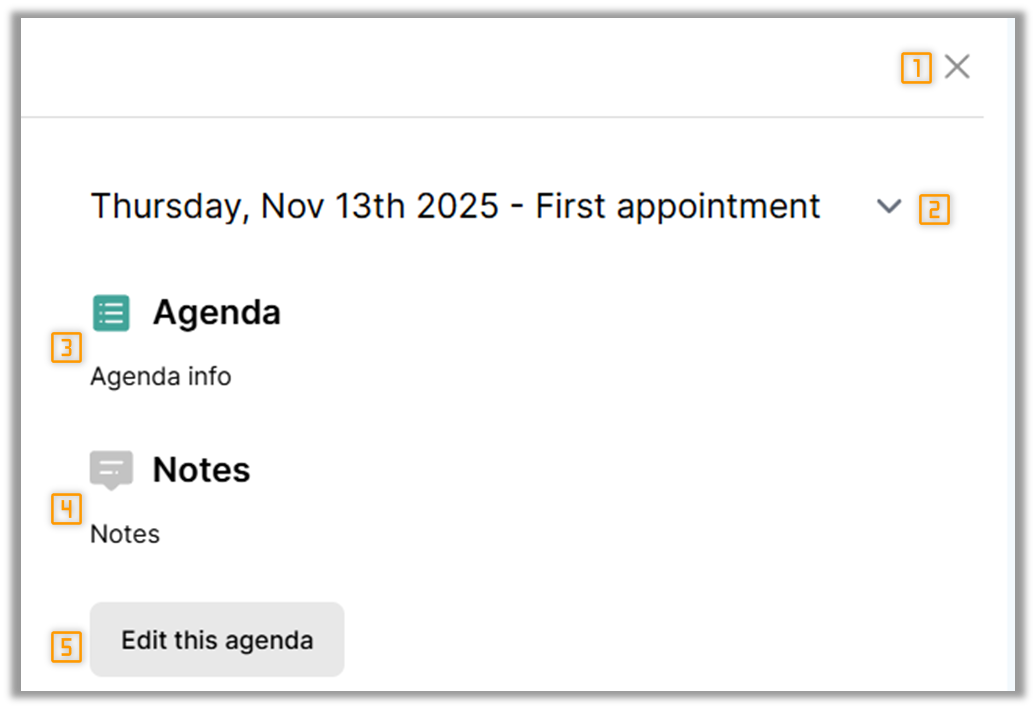Click the orange marker number 3
The width and height of the screenshot is (1036, 709).
pos(66,349)
